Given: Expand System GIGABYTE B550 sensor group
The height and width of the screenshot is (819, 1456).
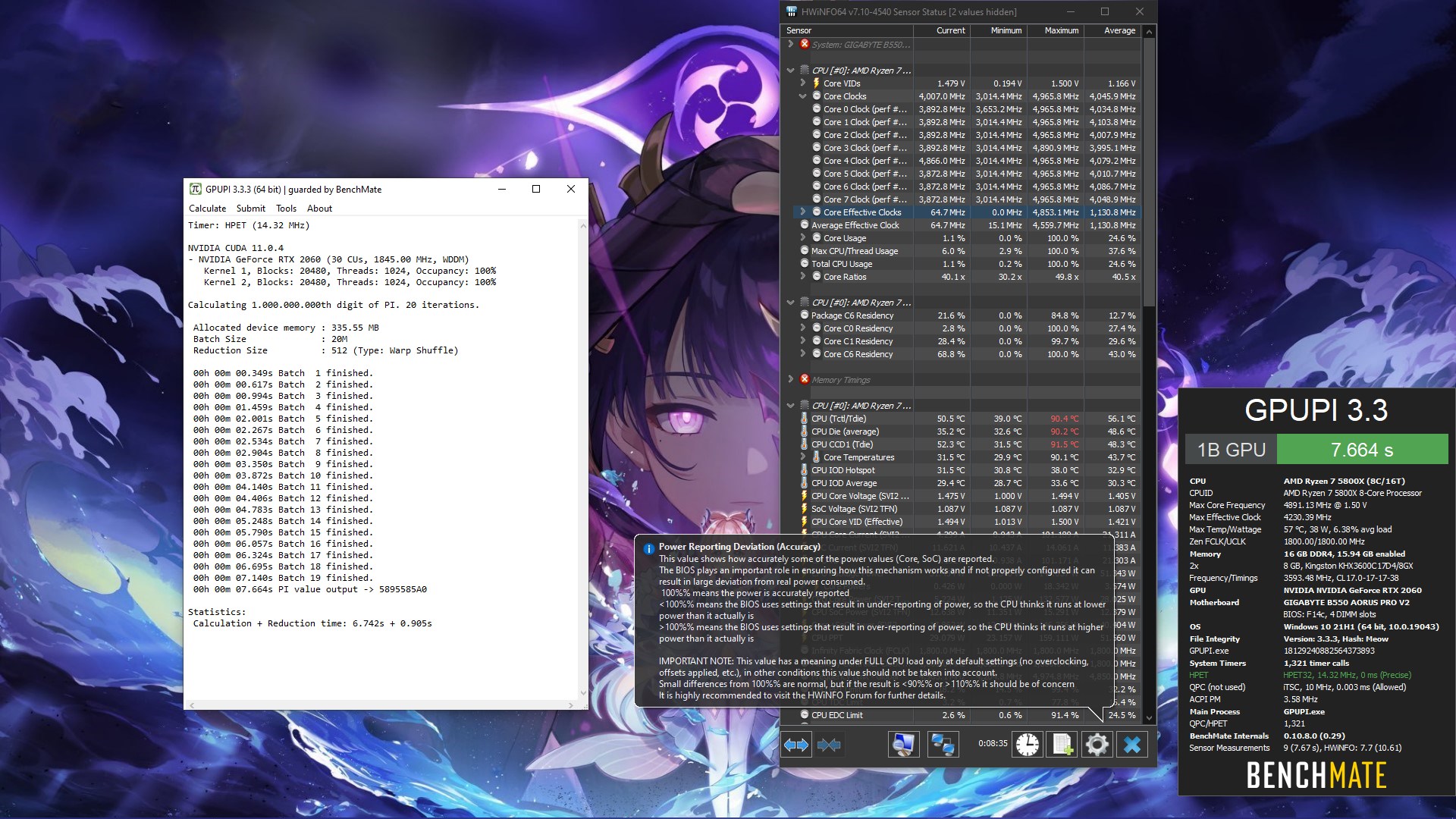Looking at the screenshot, I should click(x=791, y=44).
